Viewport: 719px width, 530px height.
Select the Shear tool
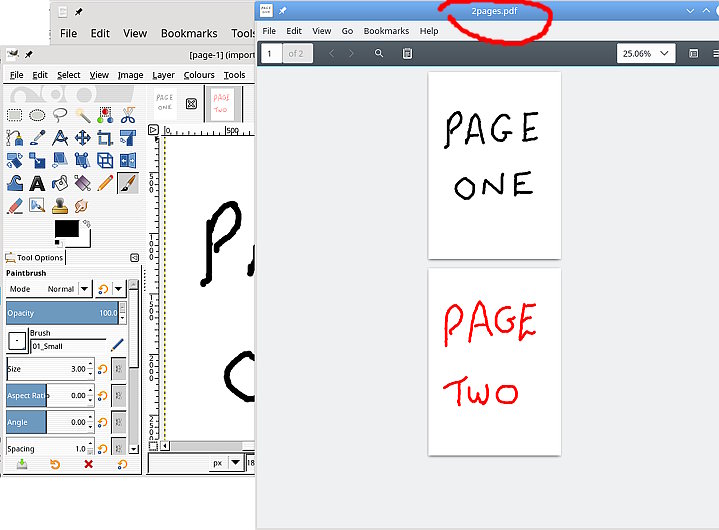tap(60, 160)
